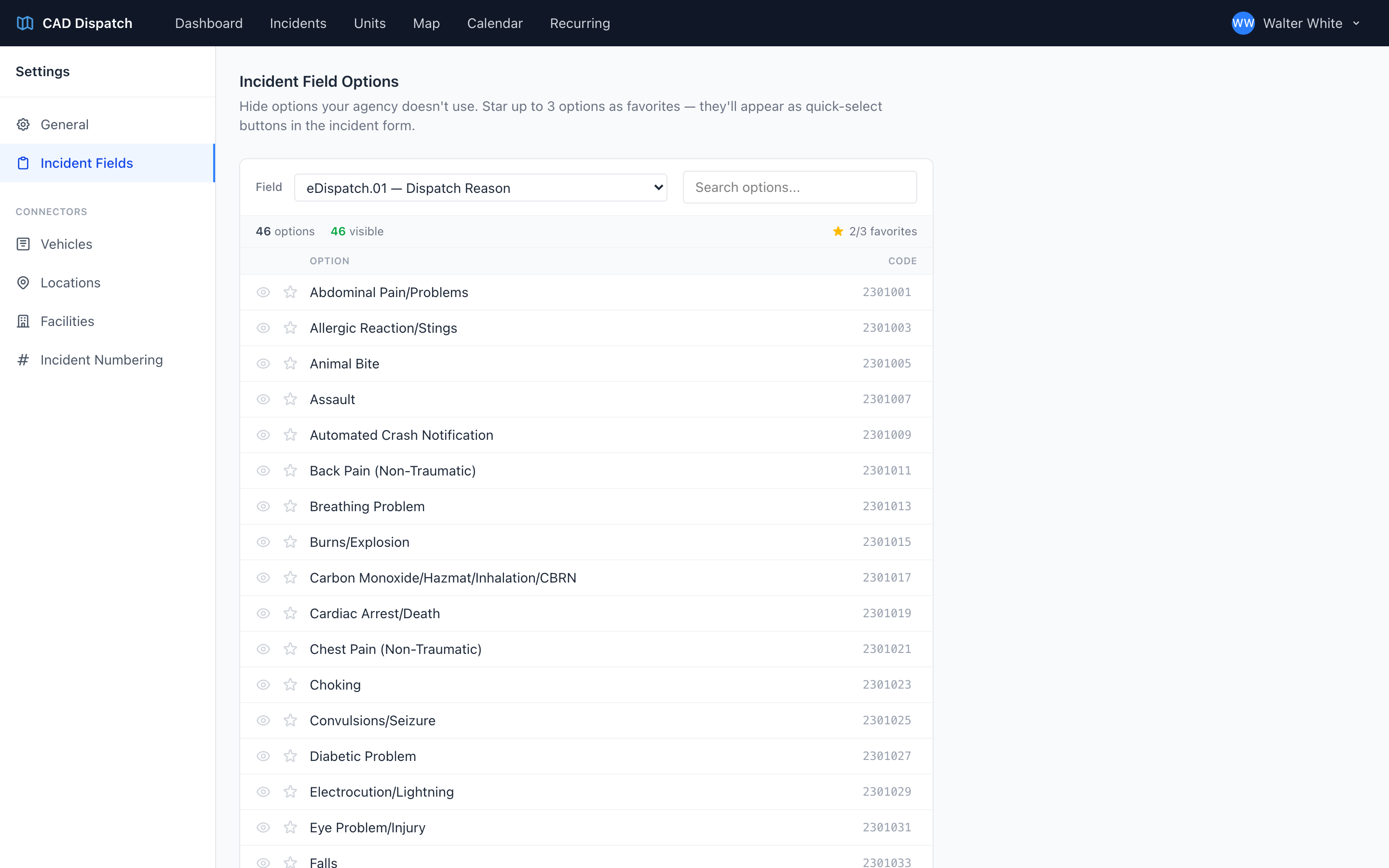Hide the Abdominal Pain/Problems option
This screenshot has width=1389, height=868.
[x=263, y=292]
